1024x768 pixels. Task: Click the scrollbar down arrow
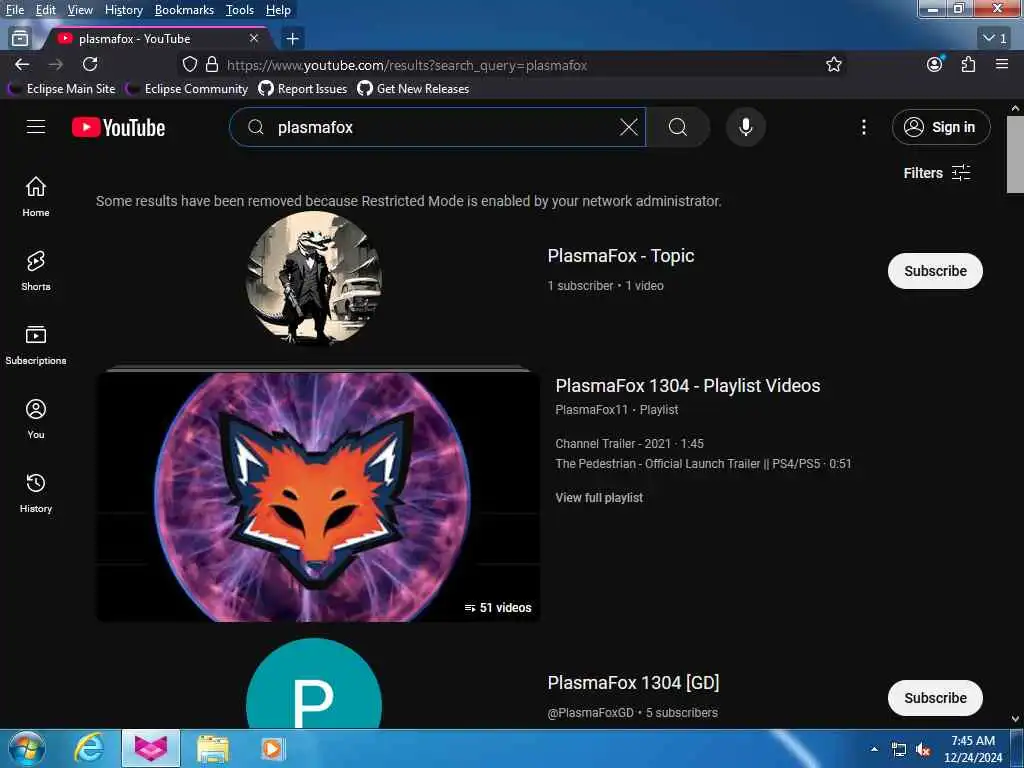[1015, 719]
